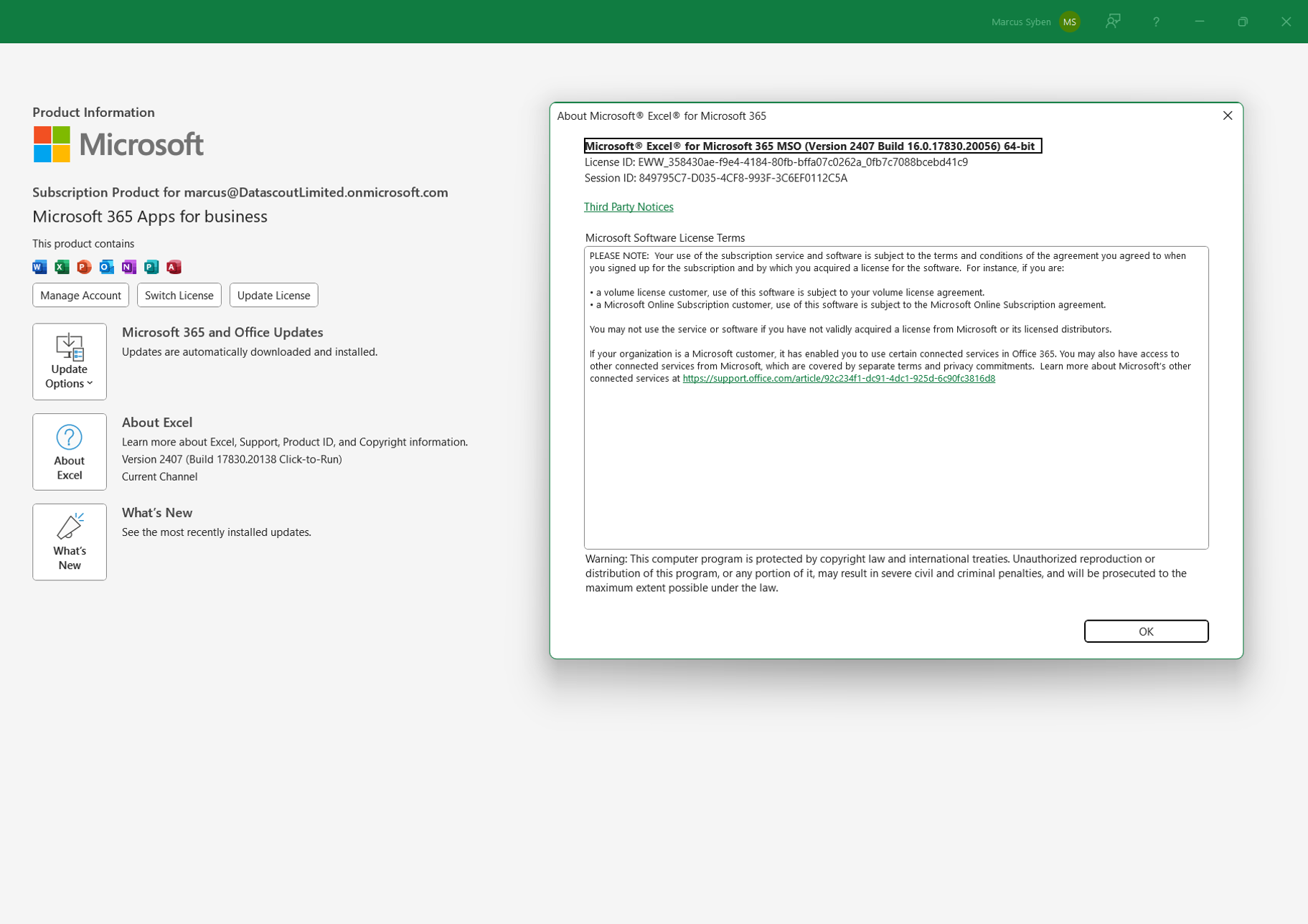
Task: Open the About Excel button
Action: pyautogui.click(x=70, y=452)
